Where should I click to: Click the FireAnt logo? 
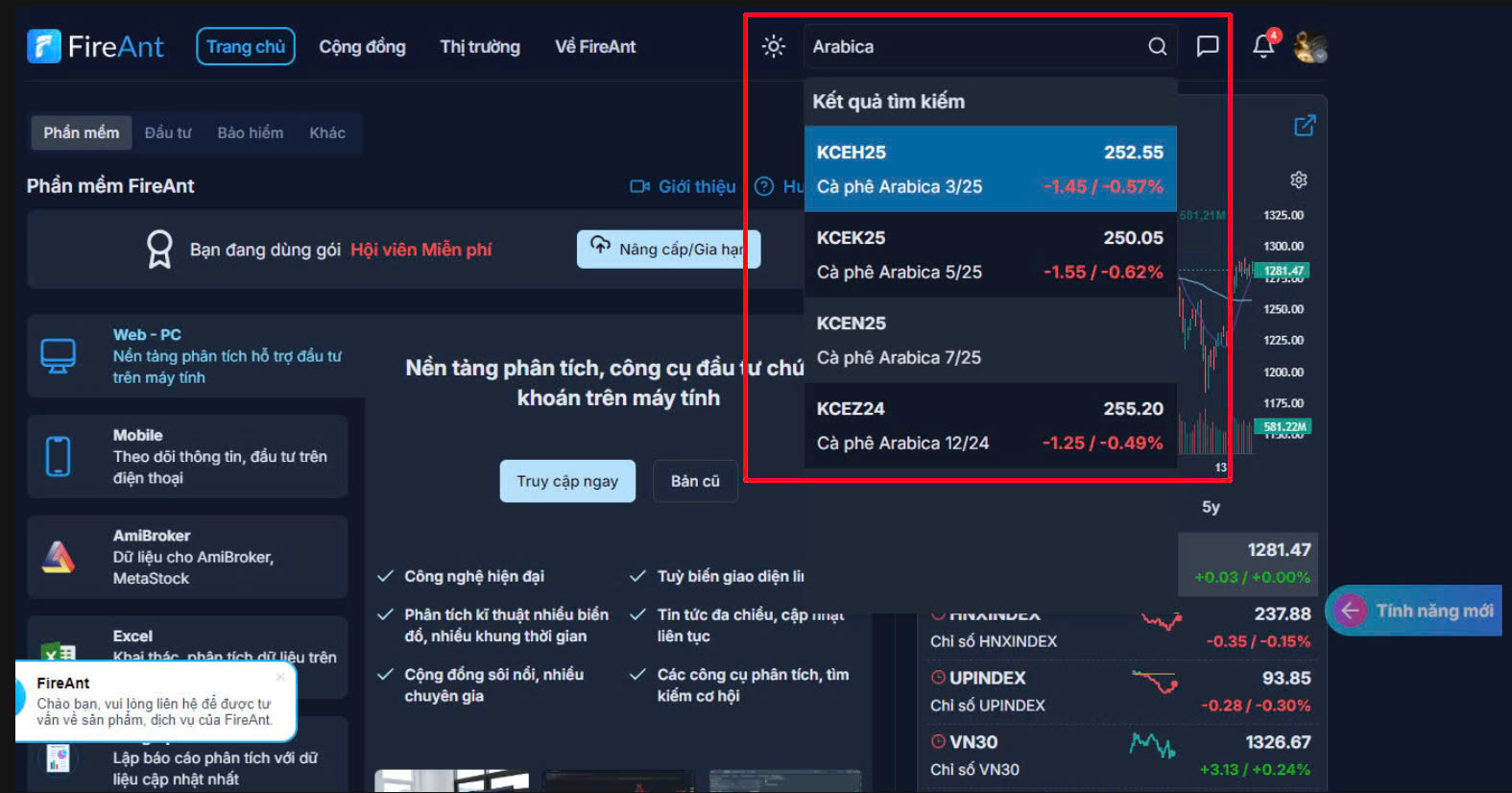pos(95,46)
